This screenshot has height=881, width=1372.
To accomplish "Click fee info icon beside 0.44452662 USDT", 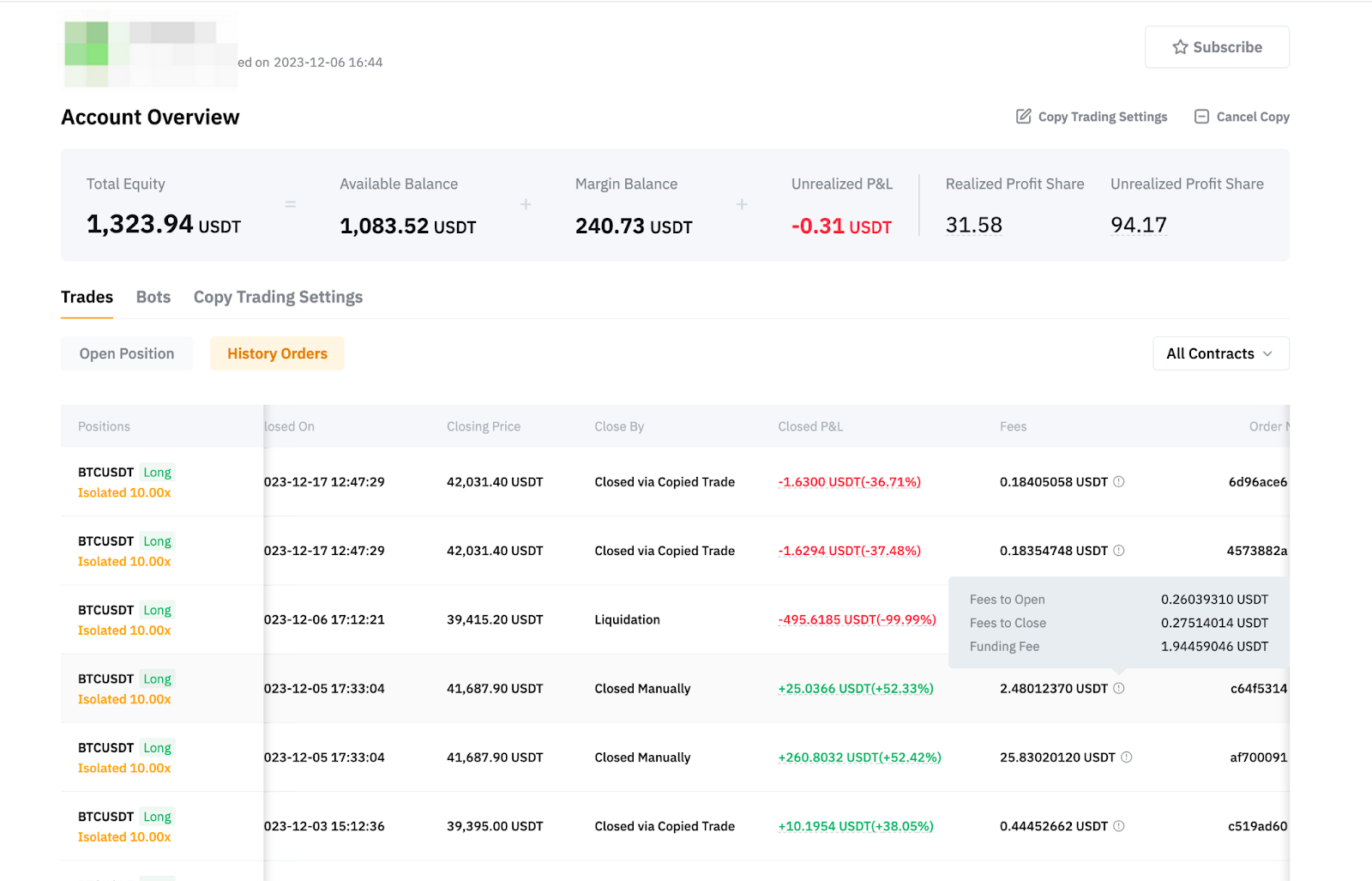I will tap(1119, 826).
